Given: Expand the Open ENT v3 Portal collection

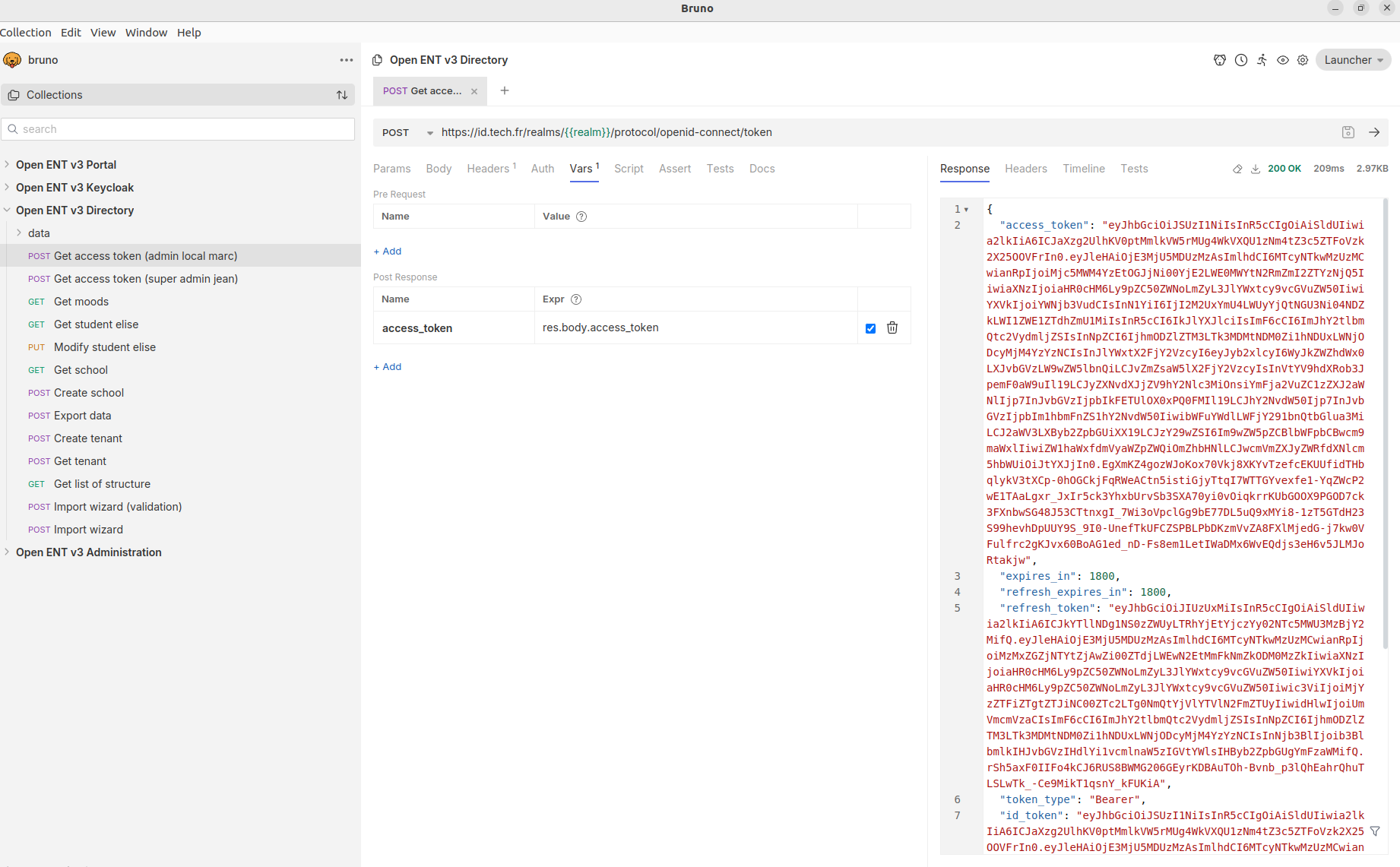Looking at the screenshot, I should click(x=7, y=165).
